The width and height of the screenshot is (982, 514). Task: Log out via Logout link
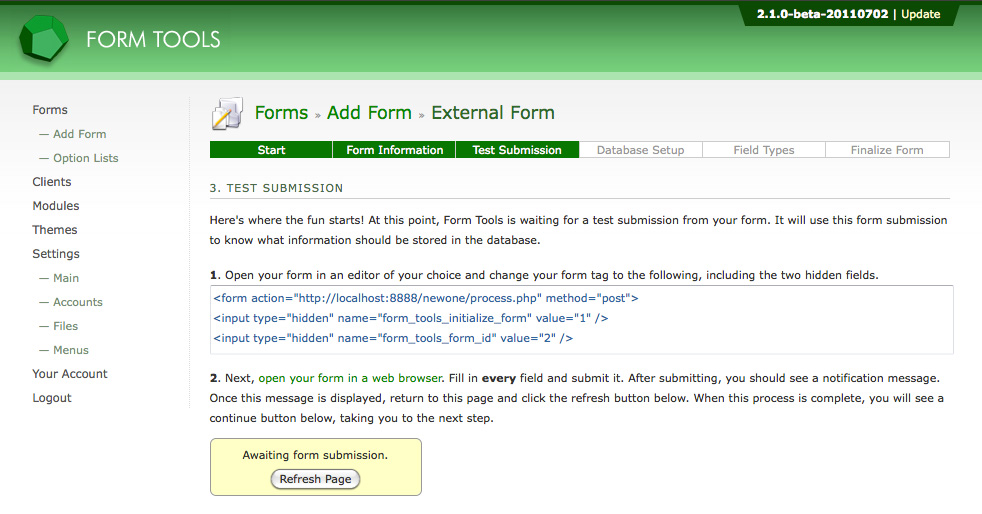52,398
